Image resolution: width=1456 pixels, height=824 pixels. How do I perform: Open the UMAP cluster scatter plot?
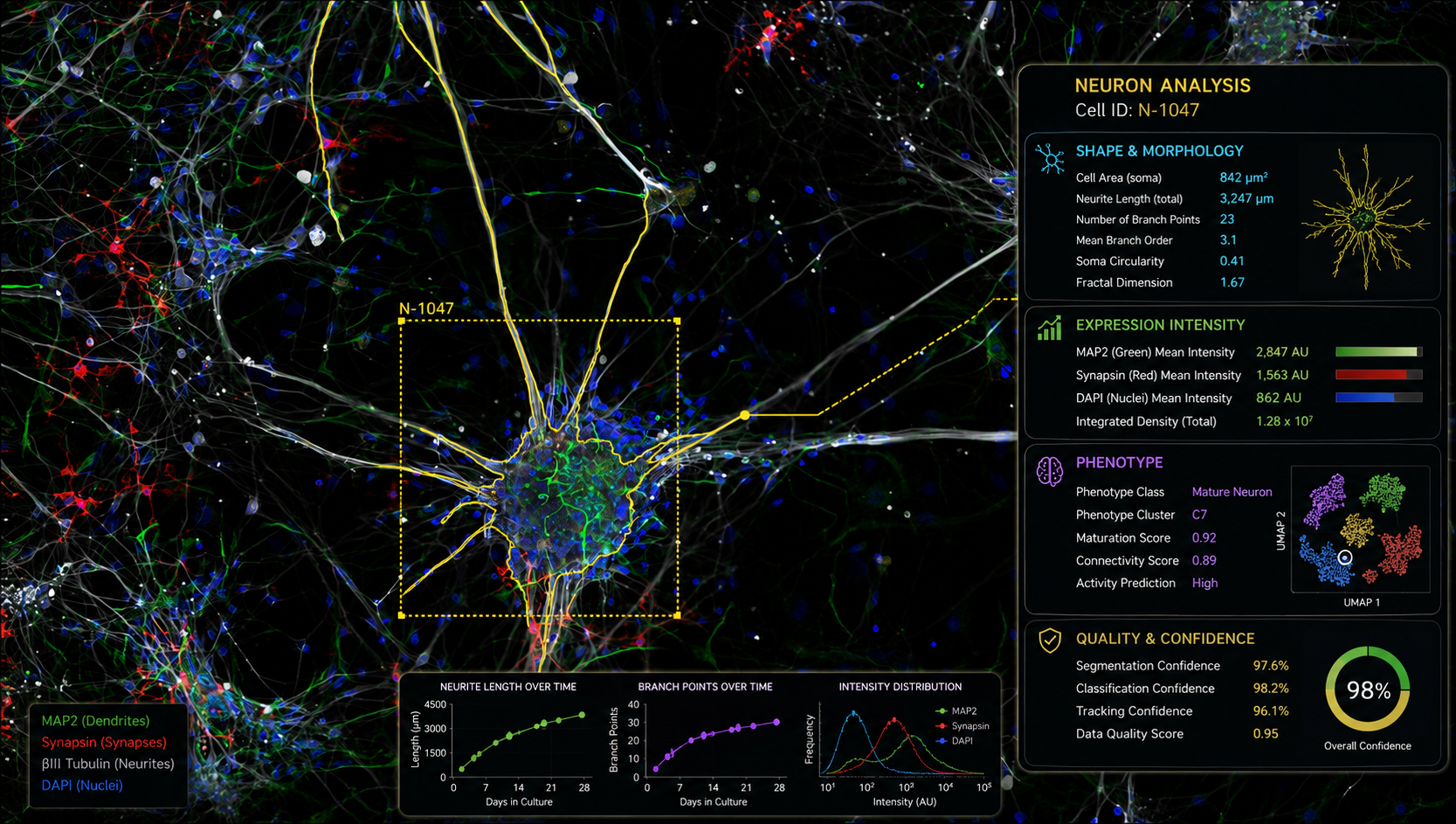coord(1360,530)
